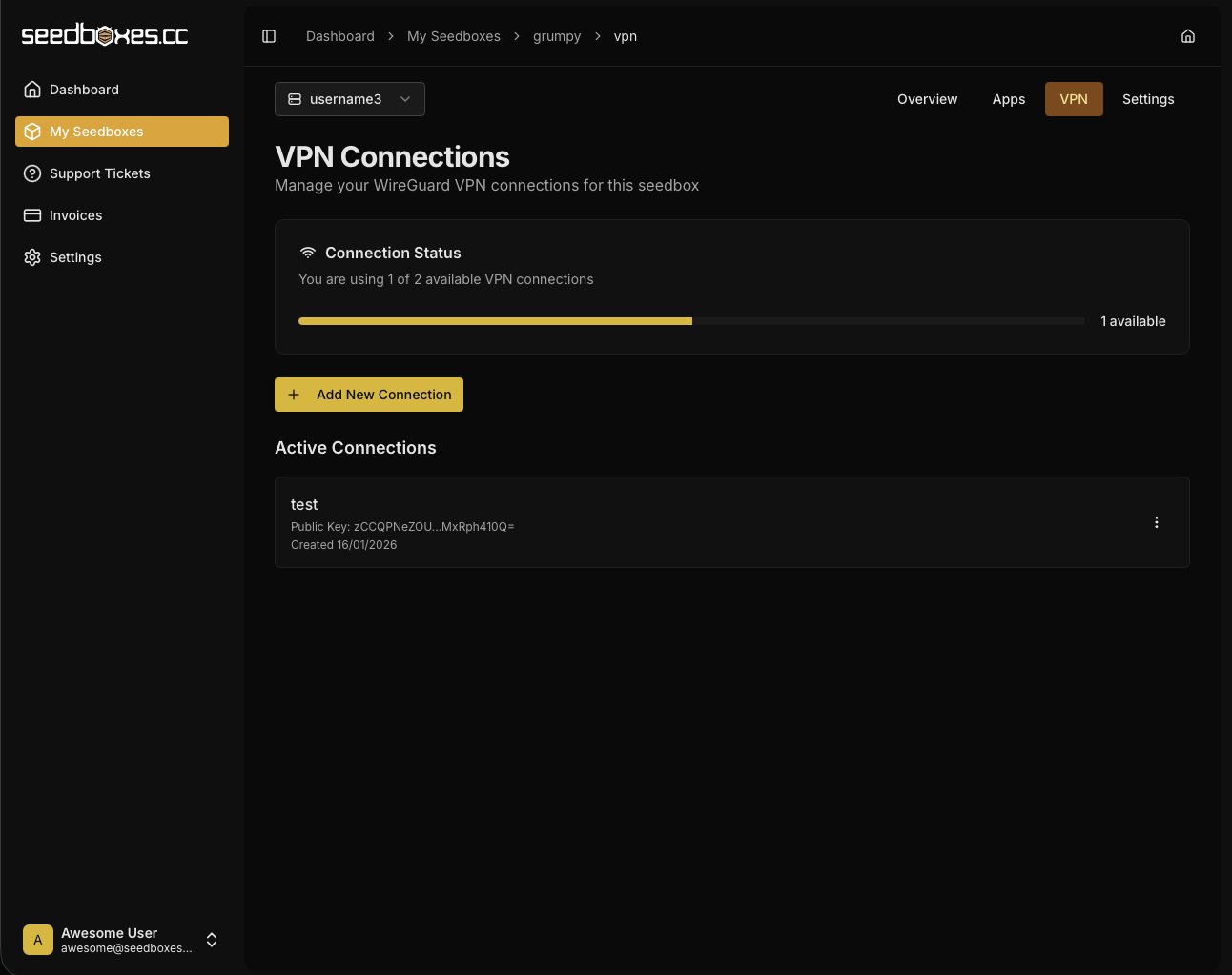1232x975 pixels.
Task: Open Invoices from the sidebar
Action: pyautogui.click(x=75, y=215)
